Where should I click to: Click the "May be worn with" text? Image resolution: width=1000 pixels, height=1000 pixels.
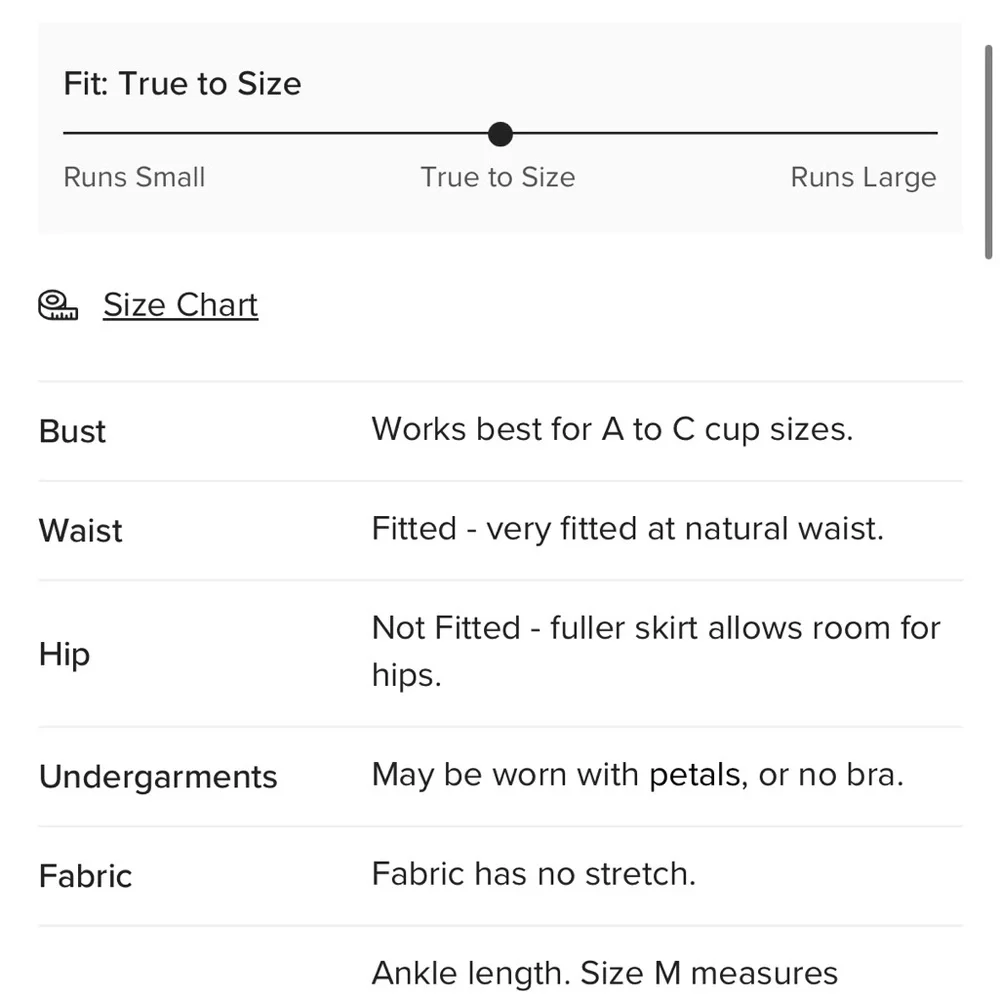507,775
